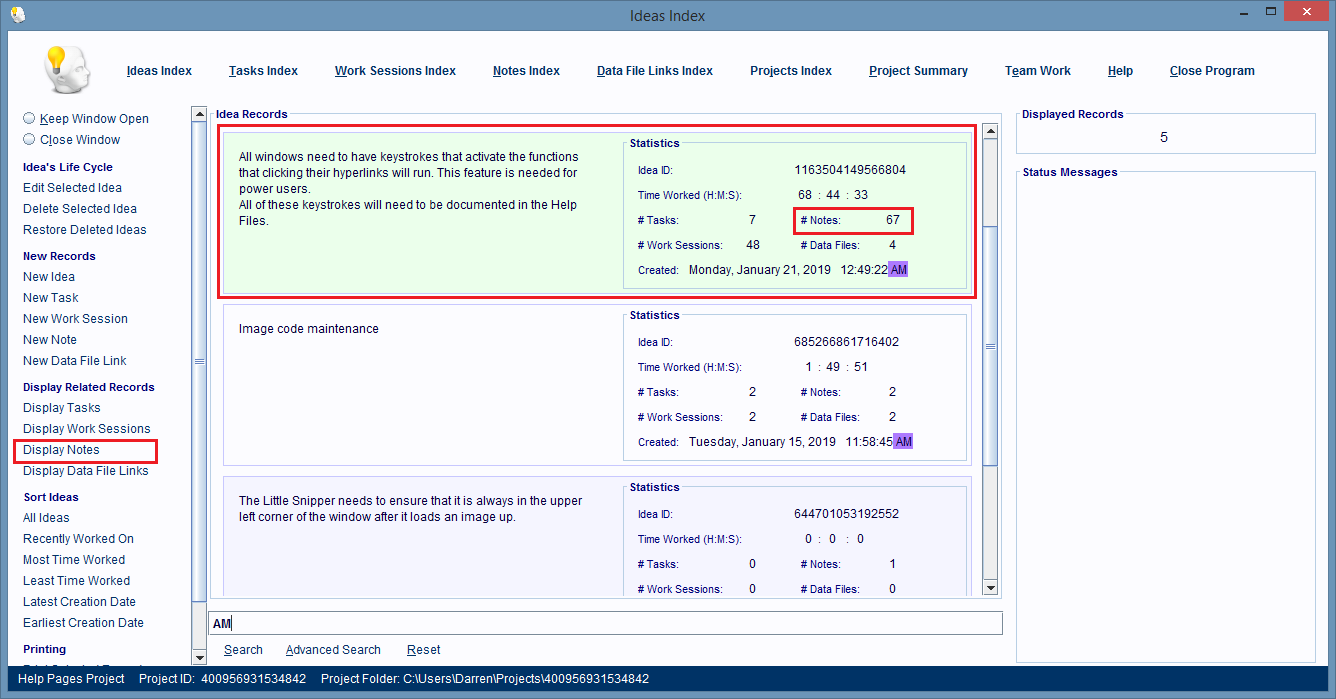Click Reset to clear the search
The image size is (1336, 699).
423,650
